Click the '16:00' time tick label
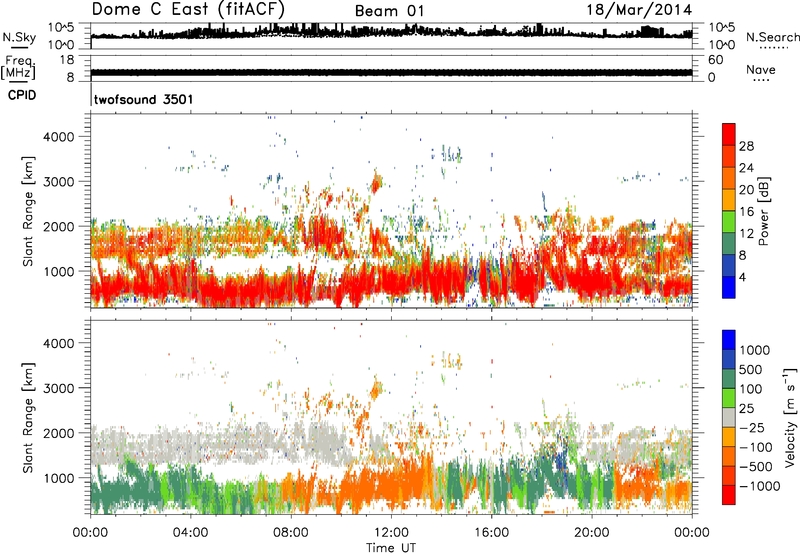The width and height of the screenshot is (800, 554). click(491, 533)
